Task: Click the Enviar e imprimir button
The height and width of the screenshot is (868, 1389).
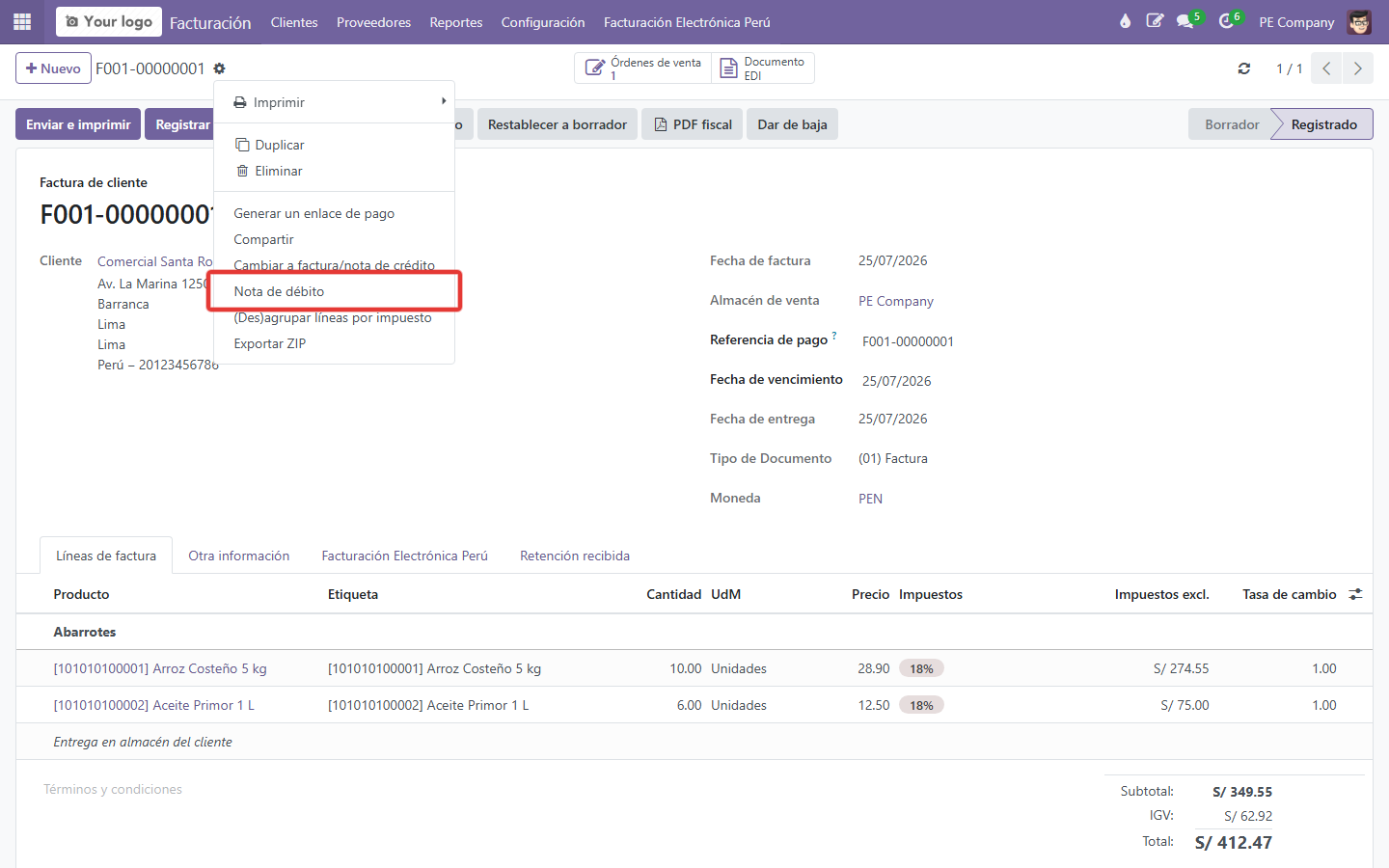Action: coord(78,124)
